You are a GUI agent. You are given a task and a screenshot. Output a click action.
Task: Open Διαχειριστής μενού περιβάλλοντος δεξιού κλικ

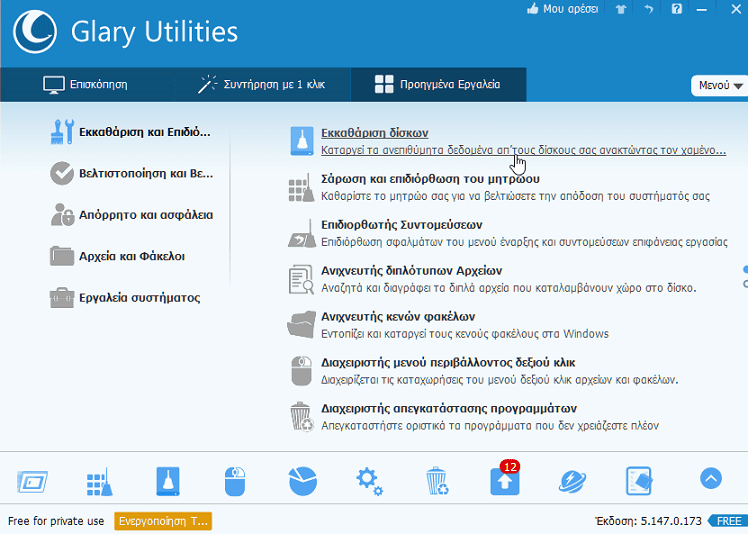pyautogui.click(x=448, y=363)
